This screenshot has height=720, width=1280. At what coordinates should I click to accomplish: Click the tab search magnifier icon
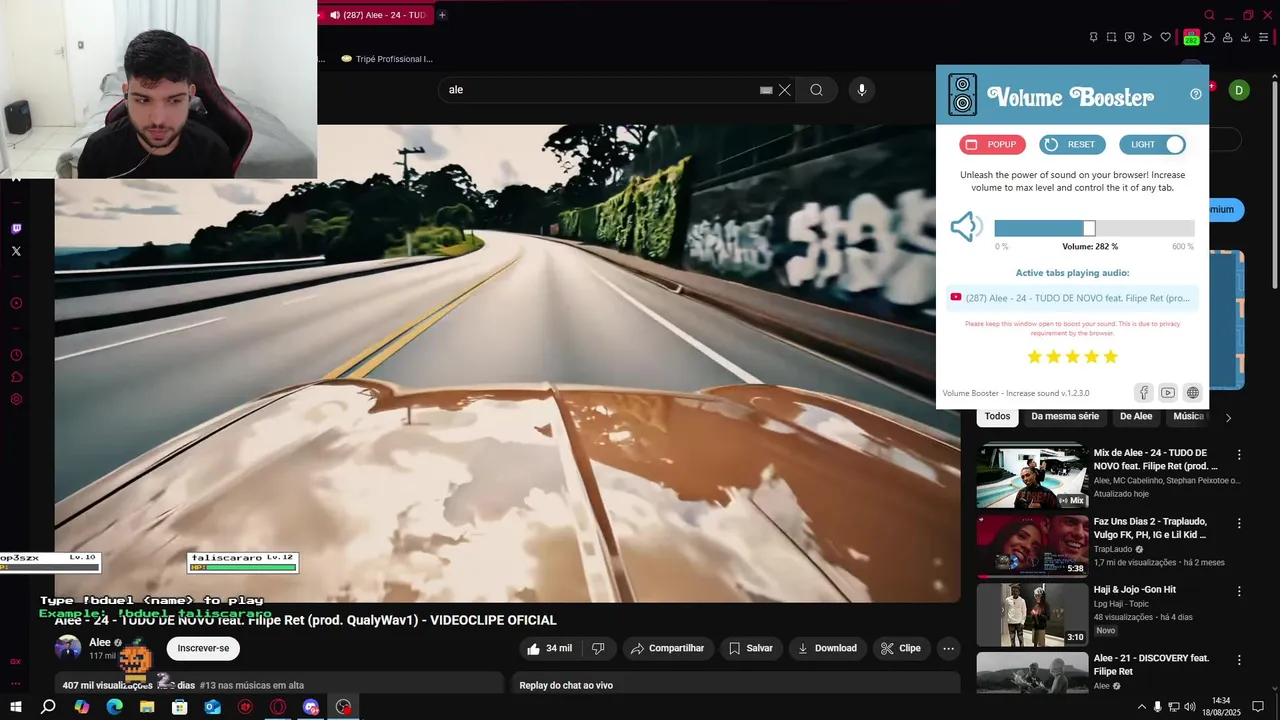point(1209,15)
